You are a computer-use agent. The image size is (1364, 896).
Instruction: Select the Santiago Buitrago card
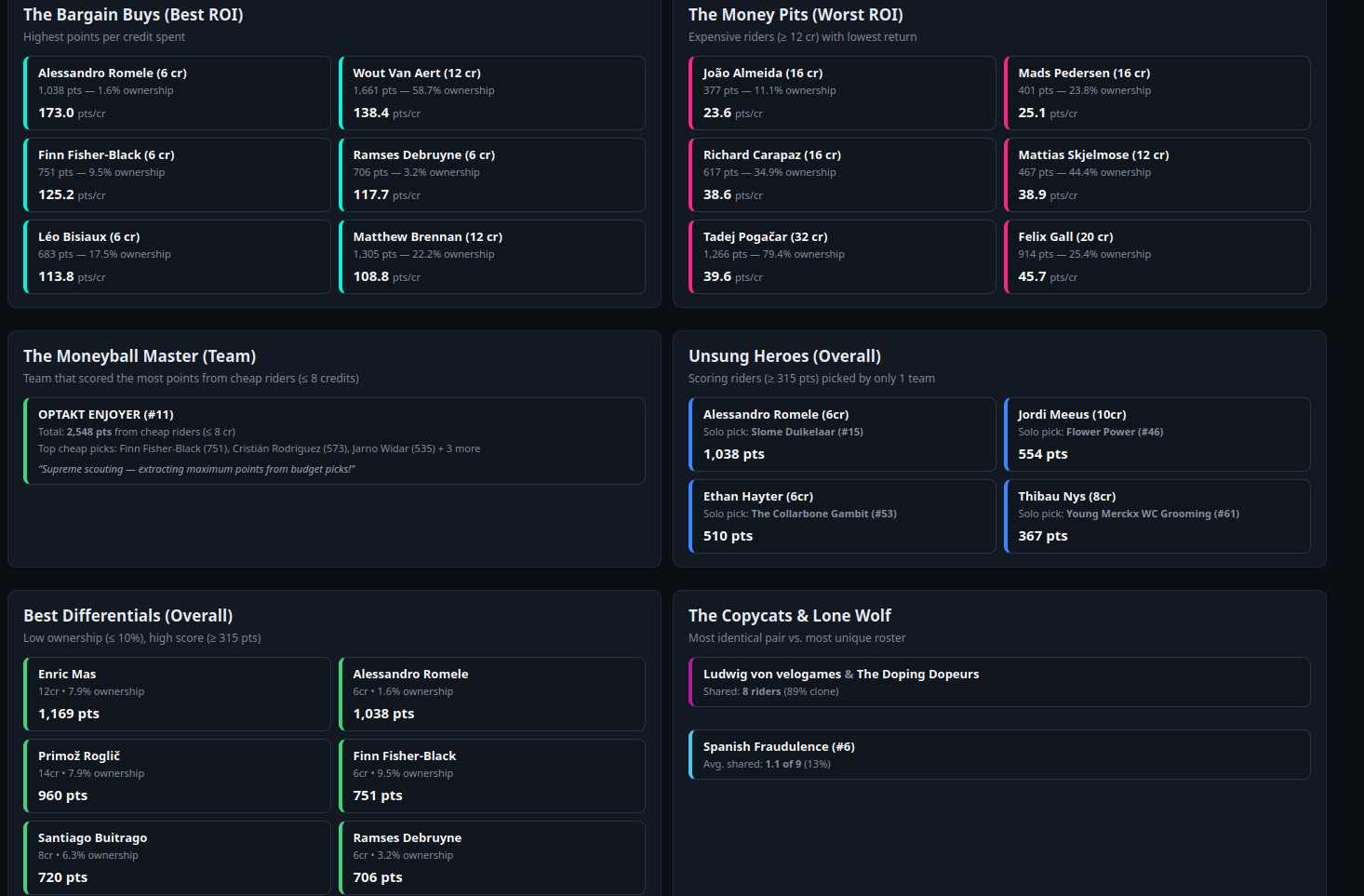(177, 858)
